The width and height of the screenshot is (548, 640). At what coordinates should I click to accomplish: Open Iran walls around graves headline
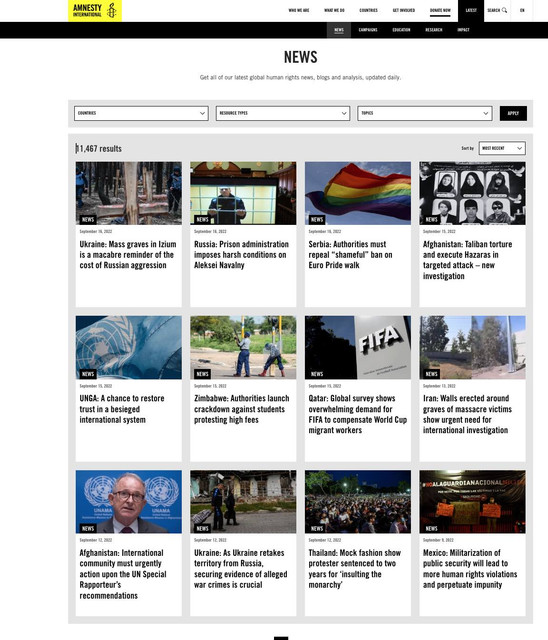pos(467,414)
